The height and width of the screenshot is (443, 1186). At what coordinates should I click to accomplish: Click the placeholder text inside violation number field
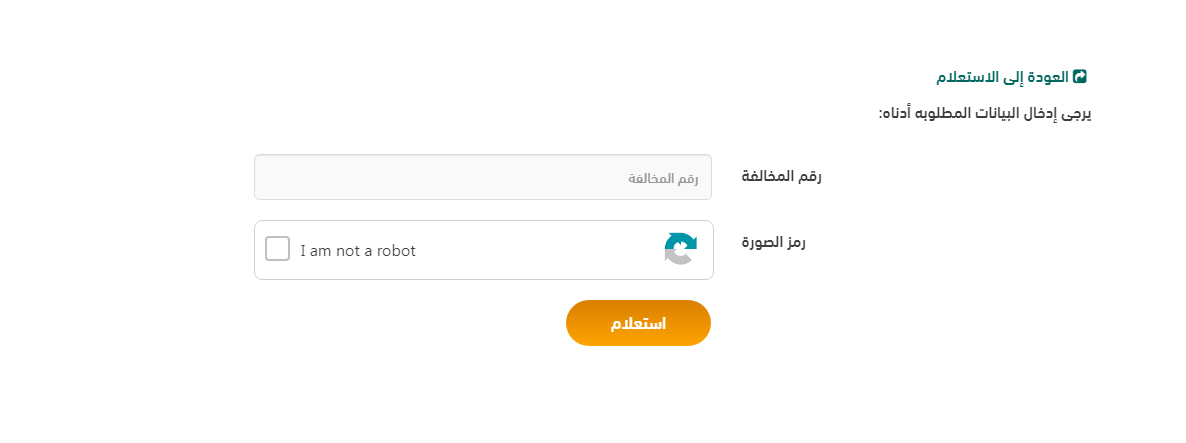[x=663, y=178]
